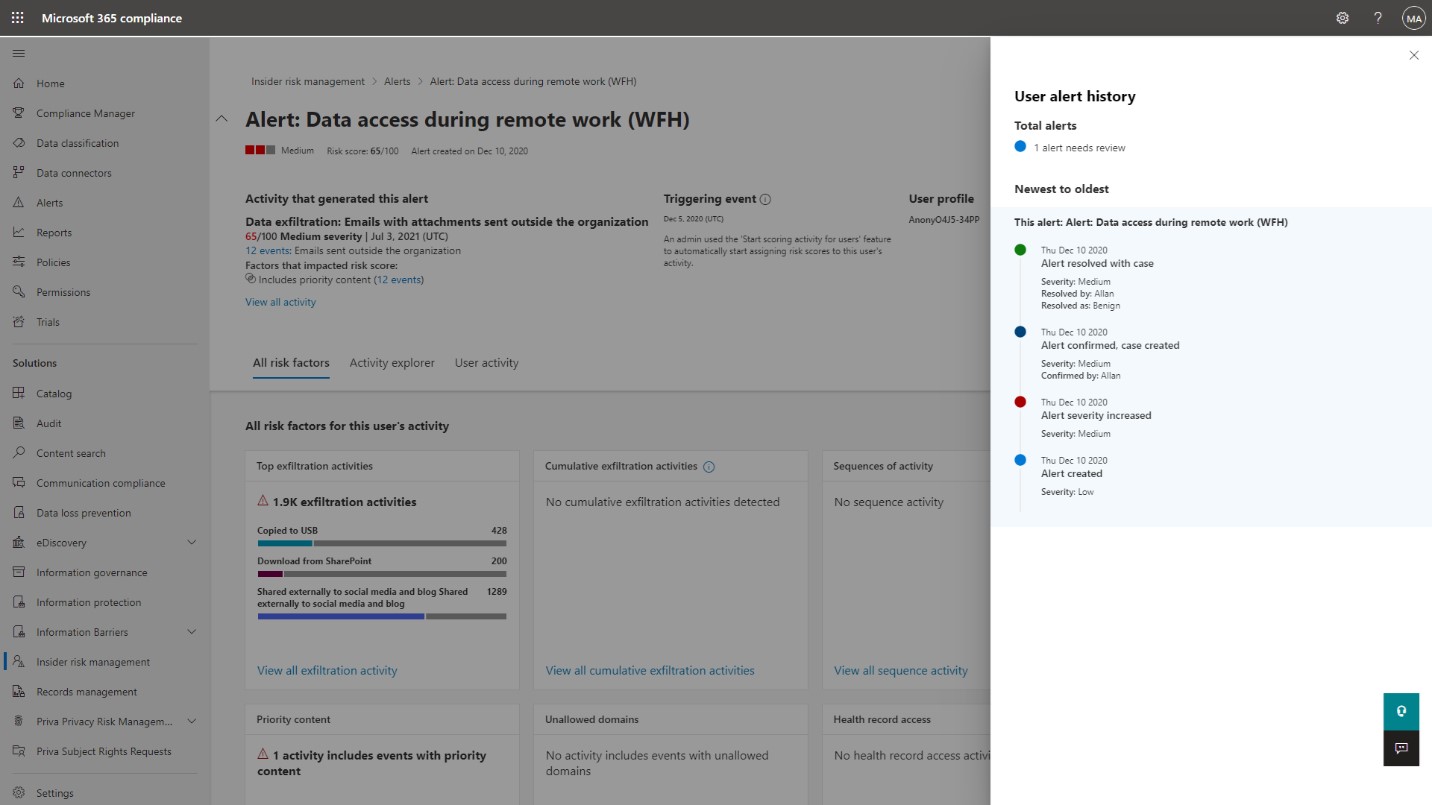The height and width of the screenshot is (805, 1432).
Task: Click the Triggering event info icon
Action: coord(766,199)
